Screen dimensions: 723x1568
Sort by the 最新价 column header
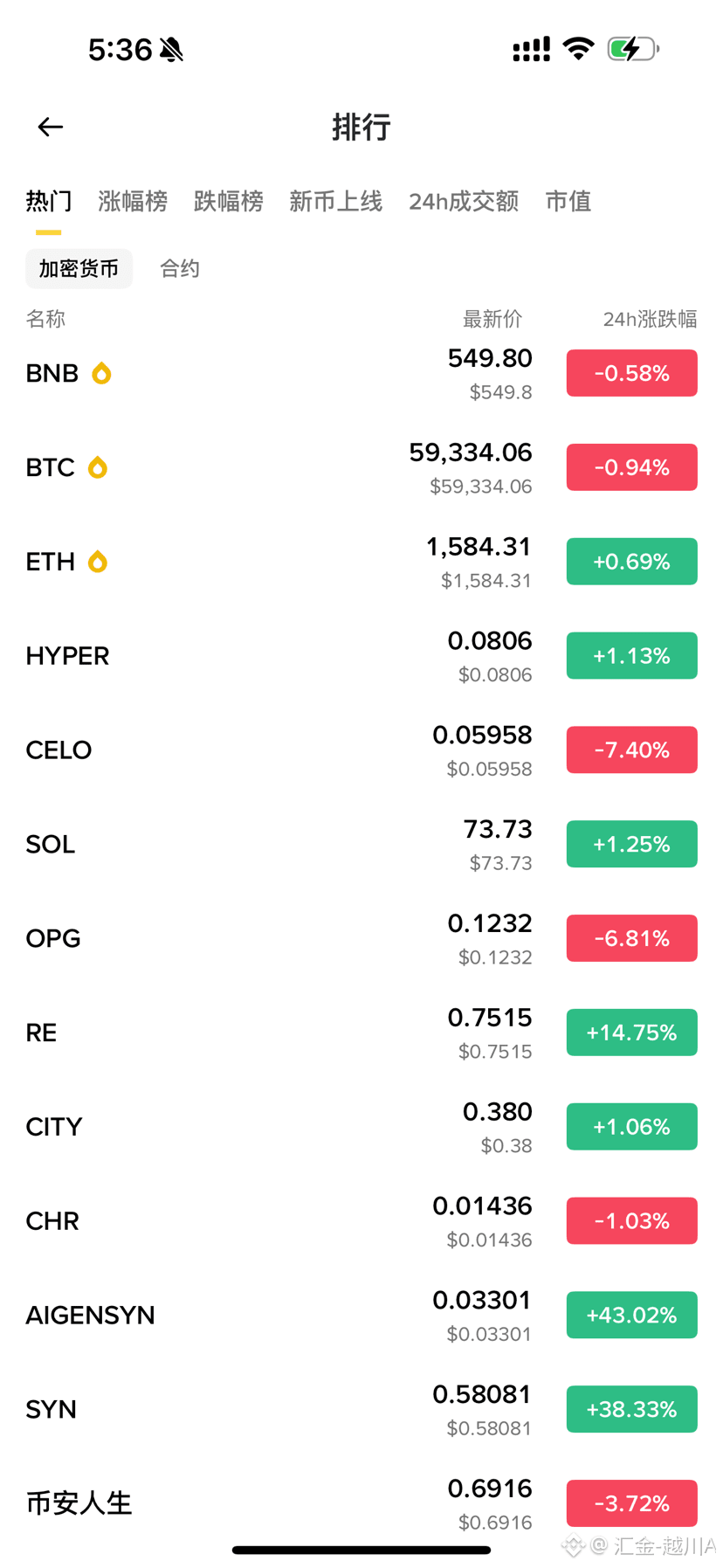pos(492,320)
